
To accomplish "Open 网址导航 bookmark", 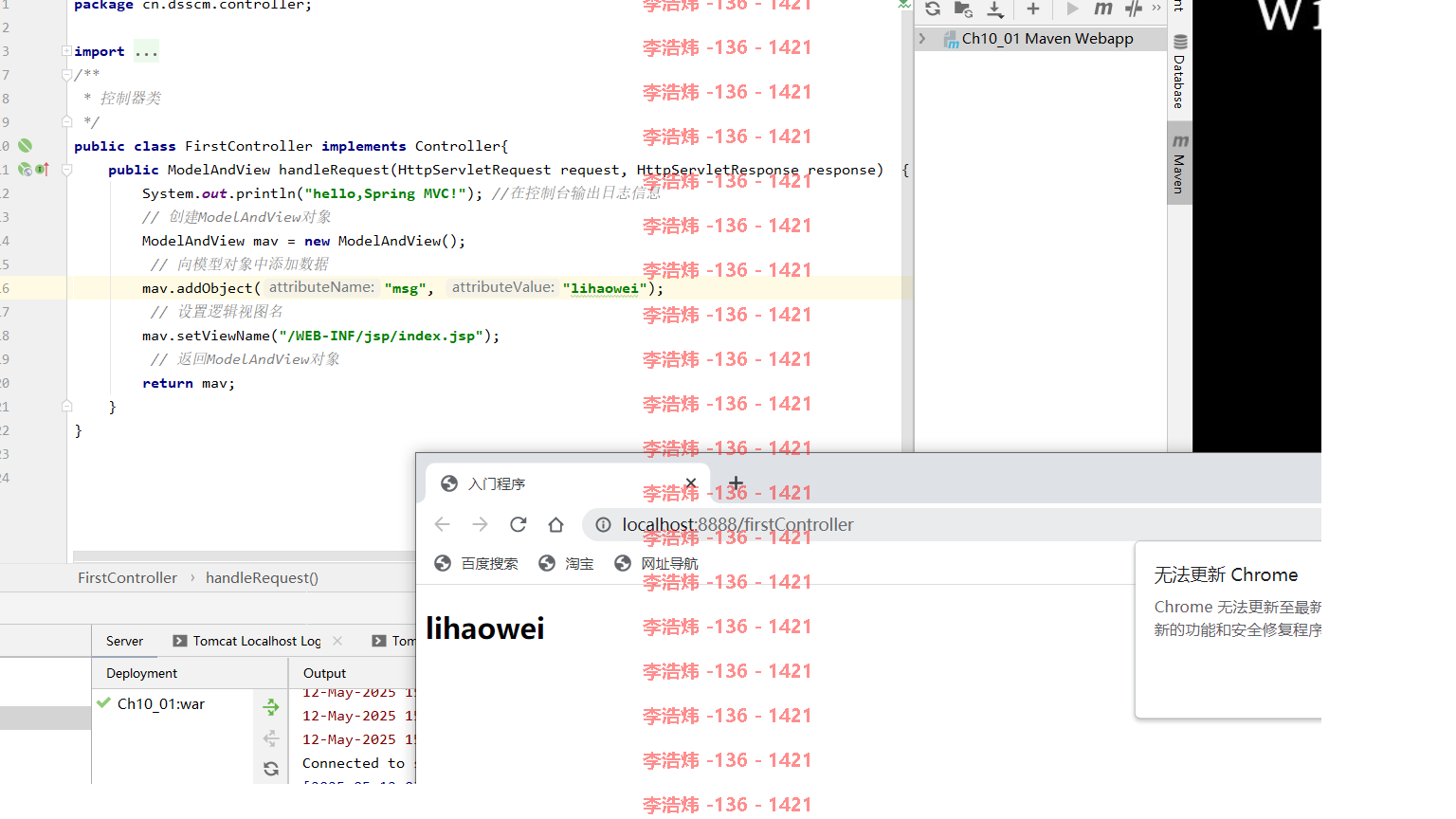I will [656, 564].
